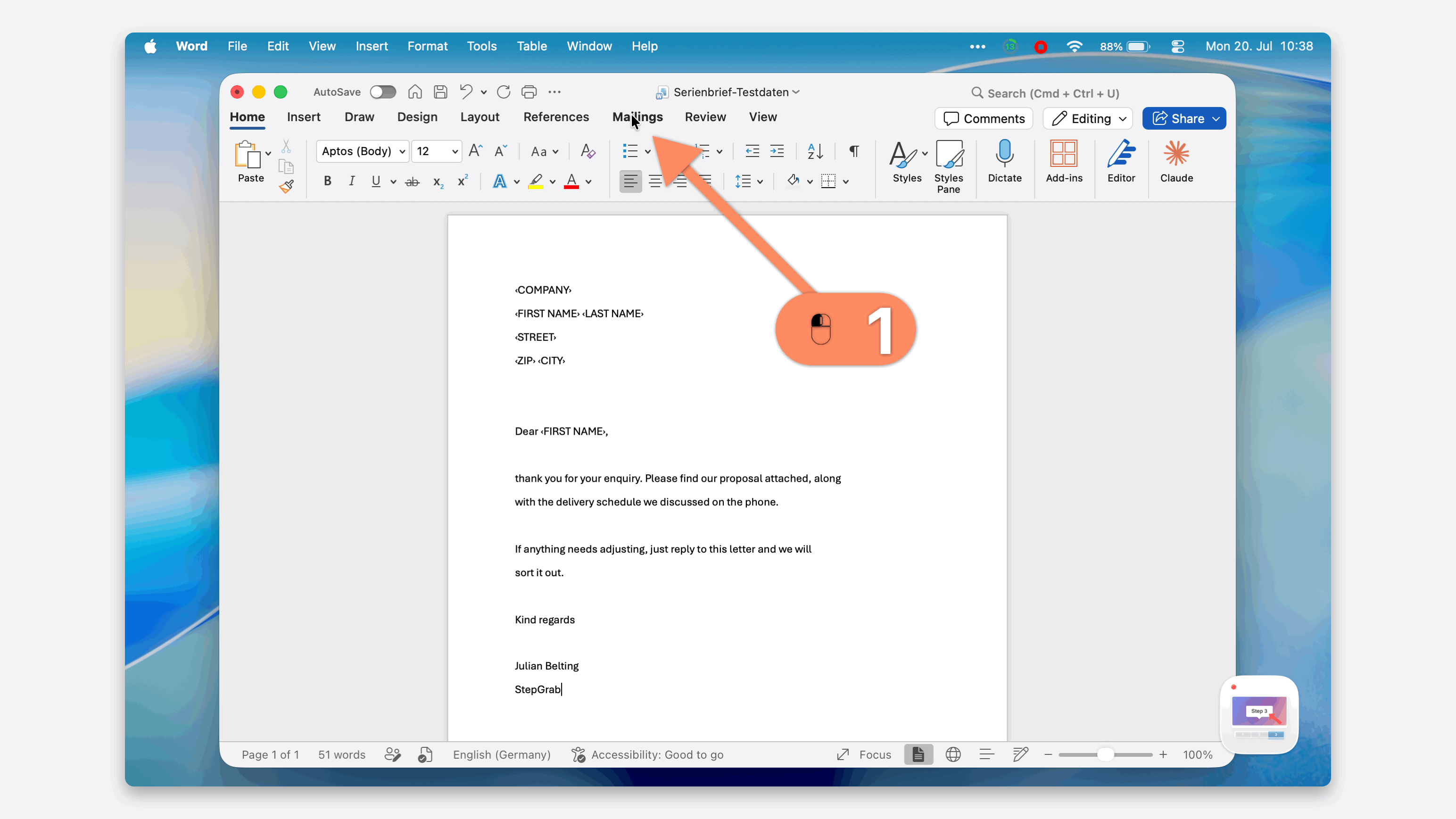Open the Undo history dropdown arrow
1456x819 pixels.
click(x=484, y=92)
